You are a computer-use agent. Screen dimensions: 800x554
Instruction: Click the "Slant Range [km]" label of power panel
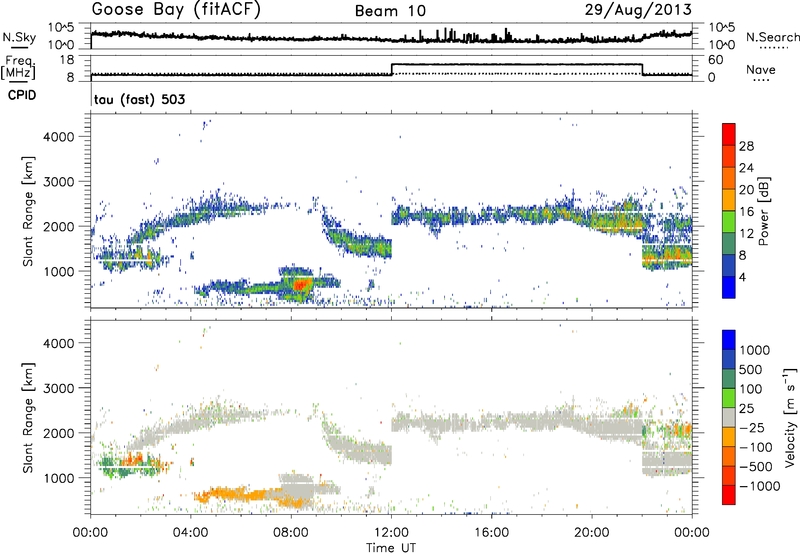[28, 211]
